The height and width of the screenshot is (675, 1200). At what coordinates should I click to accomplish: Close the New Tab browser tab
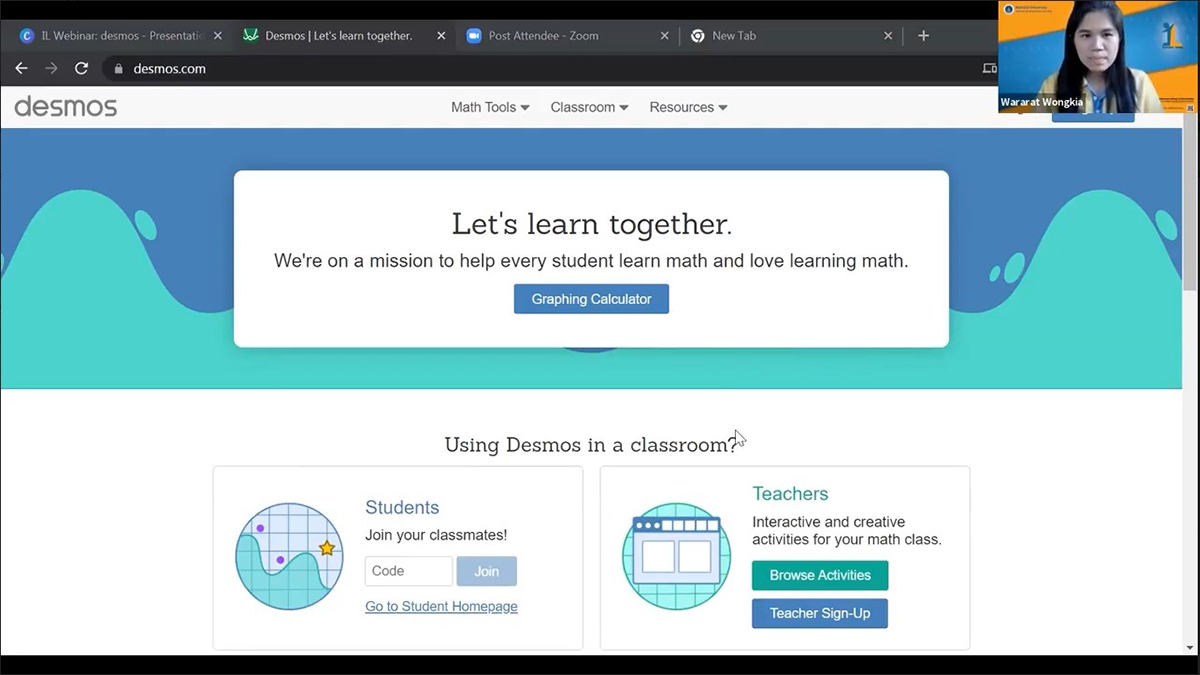click(888, 36)
